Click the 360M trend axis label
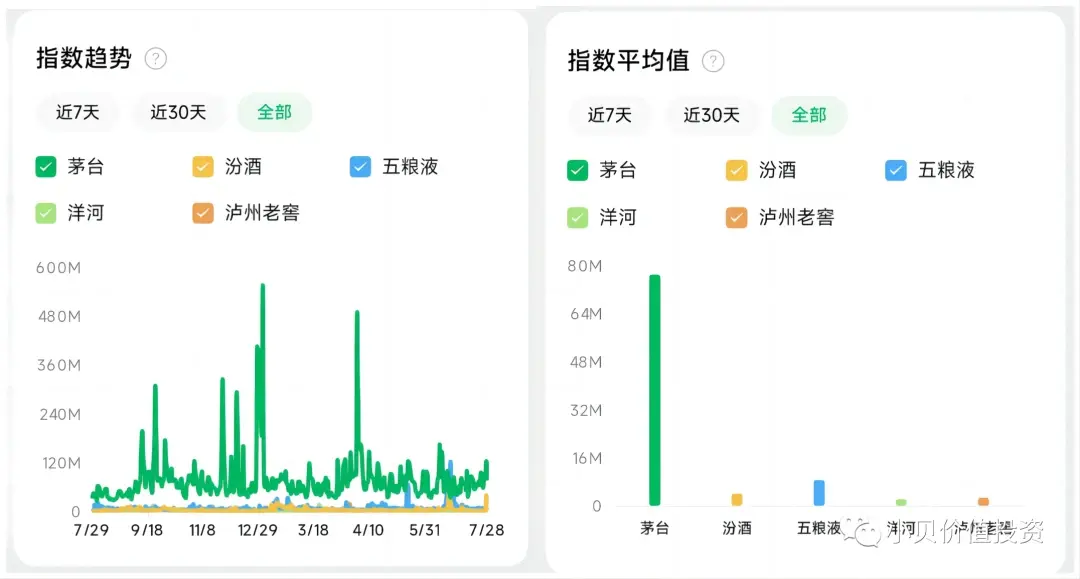This screenshot has height=579, width=1080. coord(59,366)
